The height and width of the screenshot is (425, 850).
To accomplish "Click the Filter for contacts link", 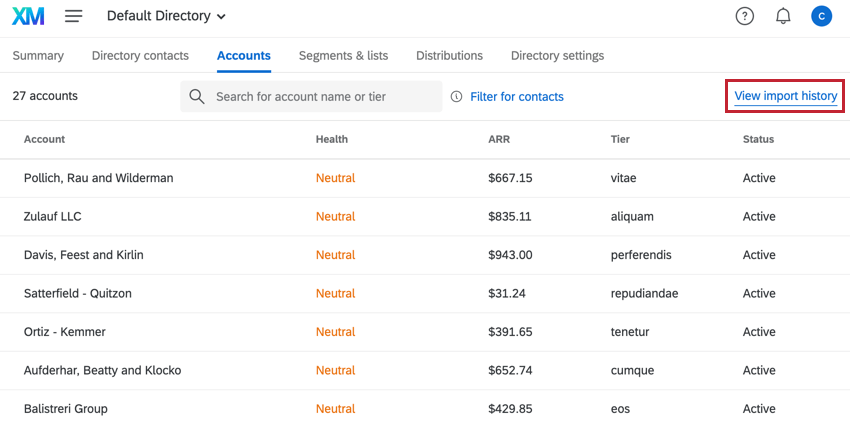I will (x=517, y=96).
